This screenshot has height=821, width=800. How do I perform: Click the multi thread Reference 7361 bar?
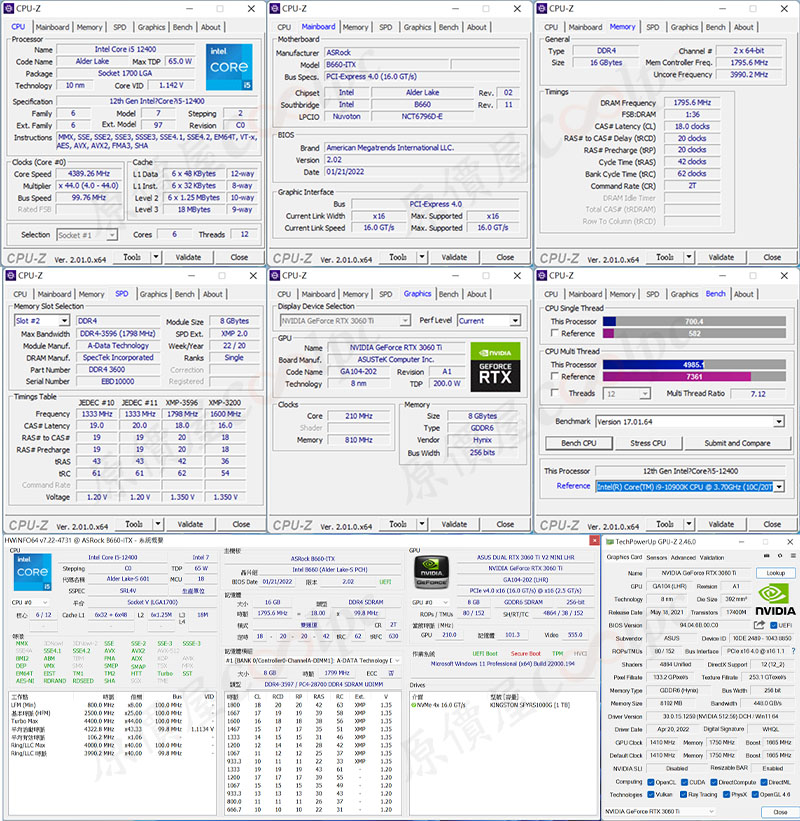(x=694, y=376)
